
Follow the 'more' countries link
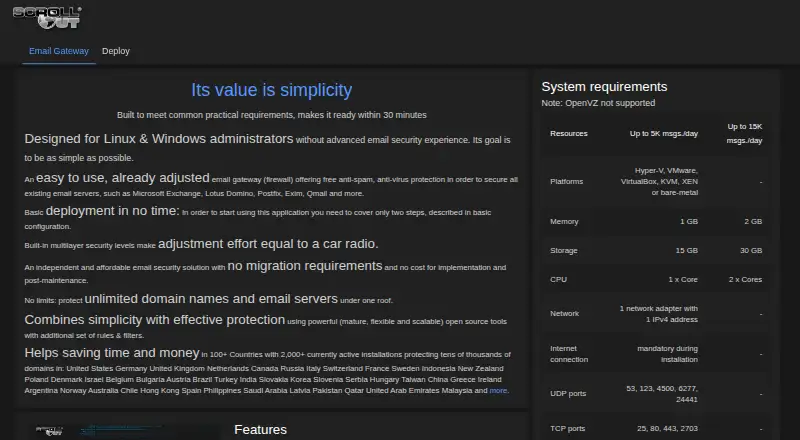pos(498,390)
